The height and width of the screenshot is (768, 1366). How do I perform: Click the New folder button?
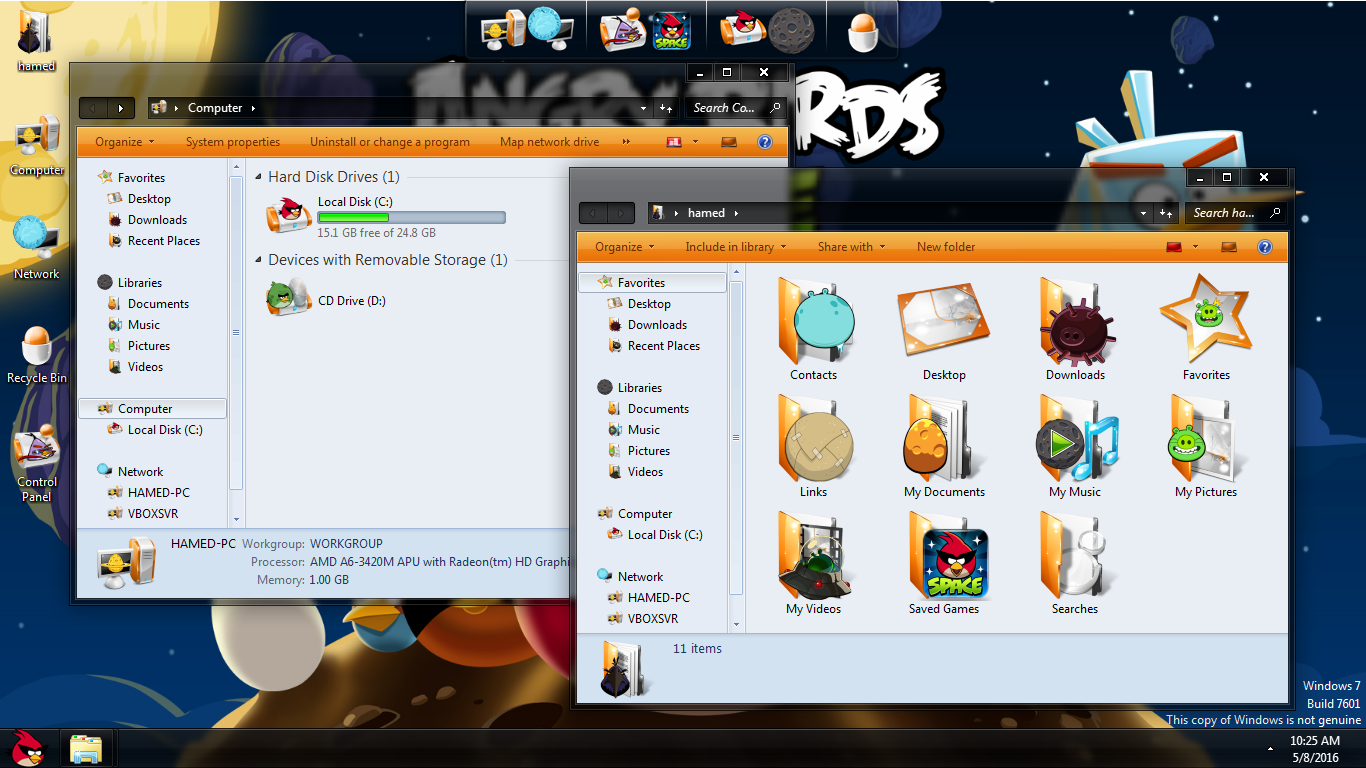click(945, 247)
